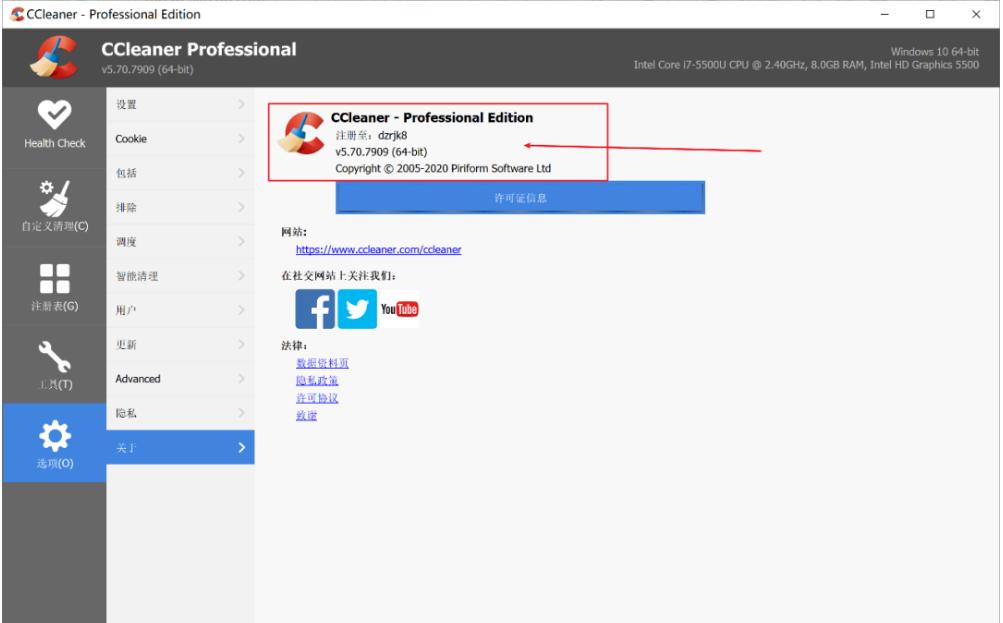Open the YouTube social icon

[x=399, y=309]
